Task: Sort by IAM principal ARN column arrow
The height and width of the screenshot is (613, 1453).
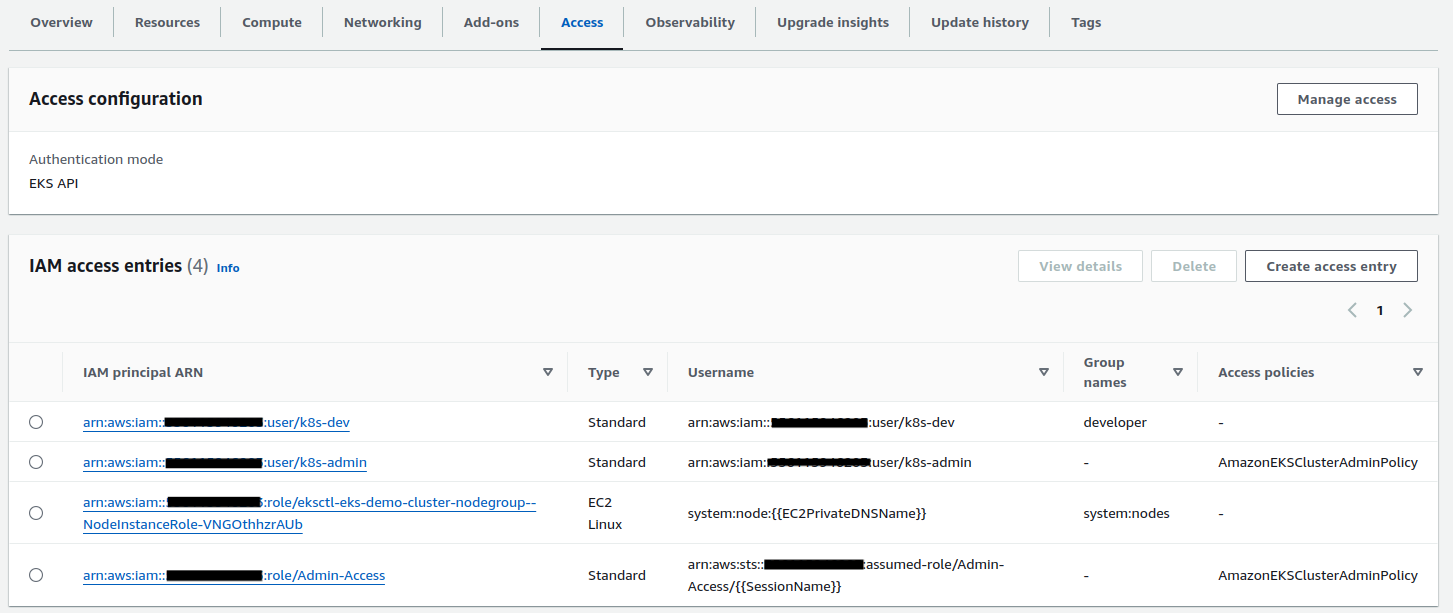Action: pos(548,372)
